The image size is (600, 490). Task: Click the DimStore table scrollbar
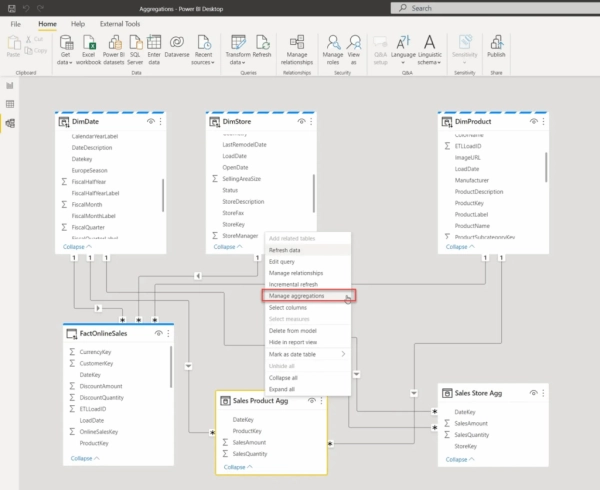click(x=316, y=192)
